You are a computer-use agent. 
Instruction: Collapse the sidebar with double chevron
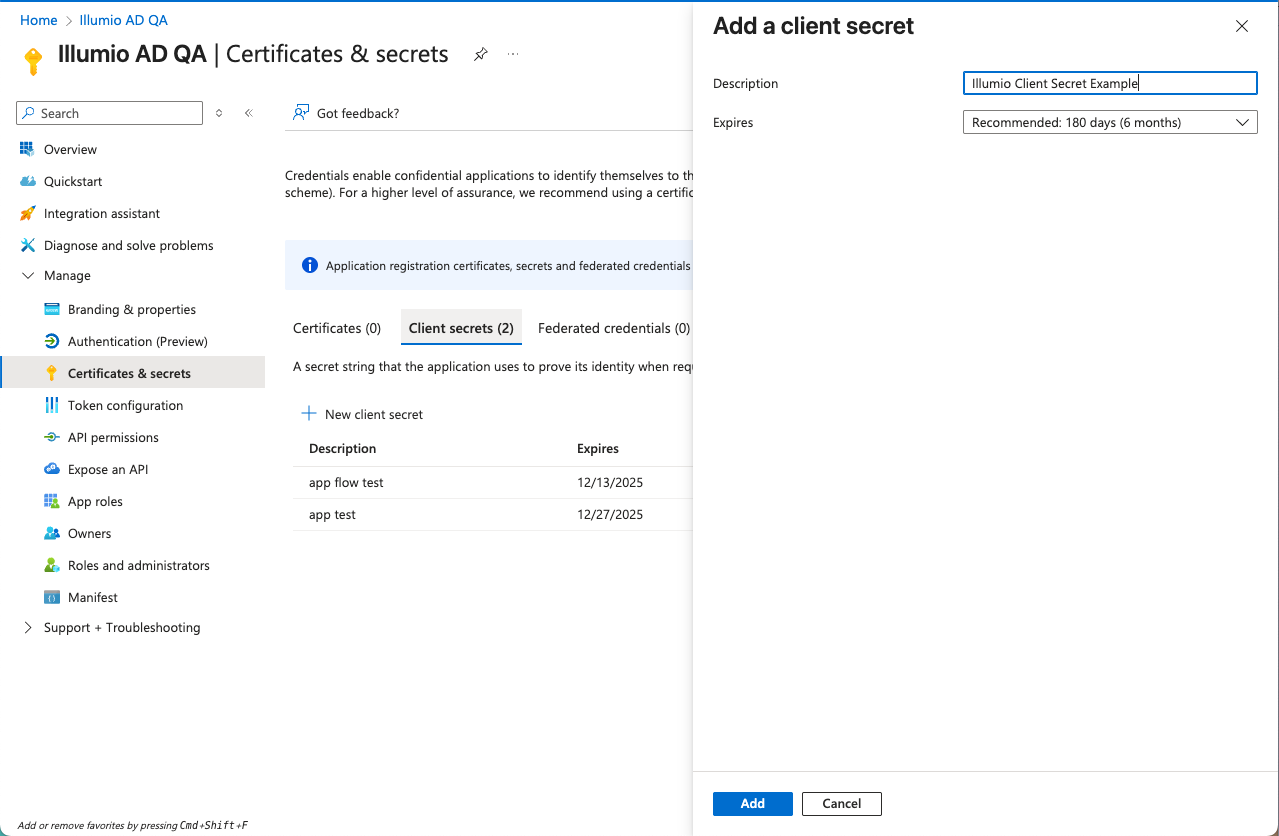click(248, 113)
